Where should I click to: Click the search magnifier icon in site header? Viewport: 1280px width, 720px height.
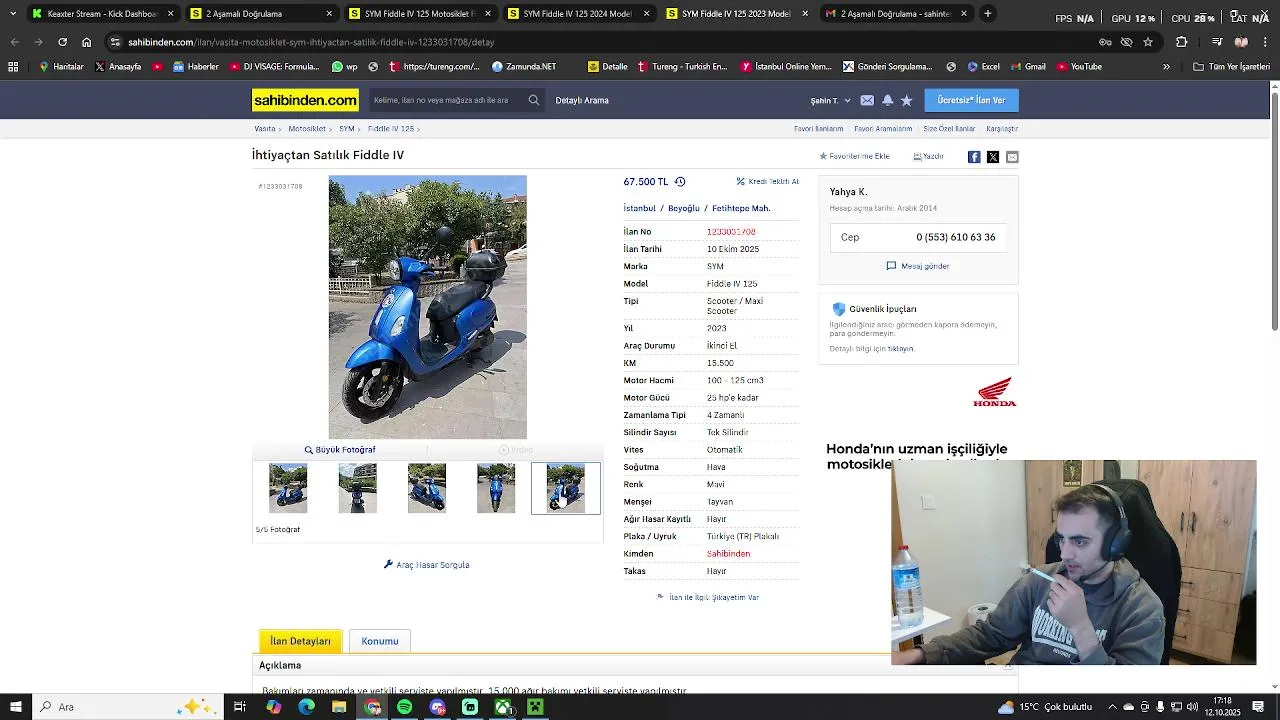point(534,100)
